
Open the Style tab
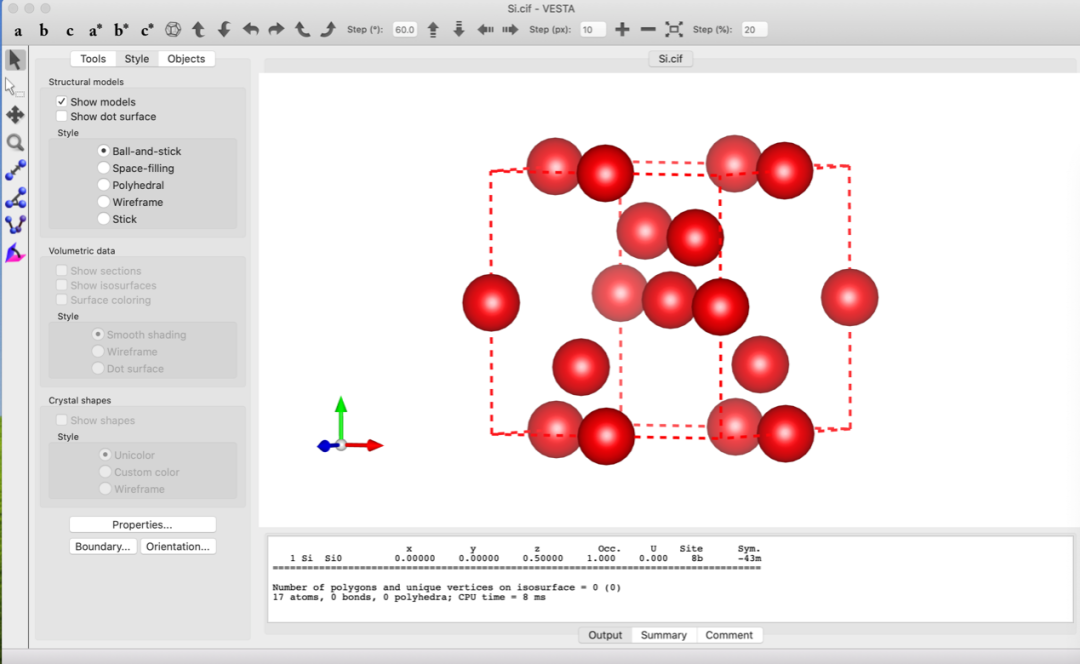click(x=136, y=59)
